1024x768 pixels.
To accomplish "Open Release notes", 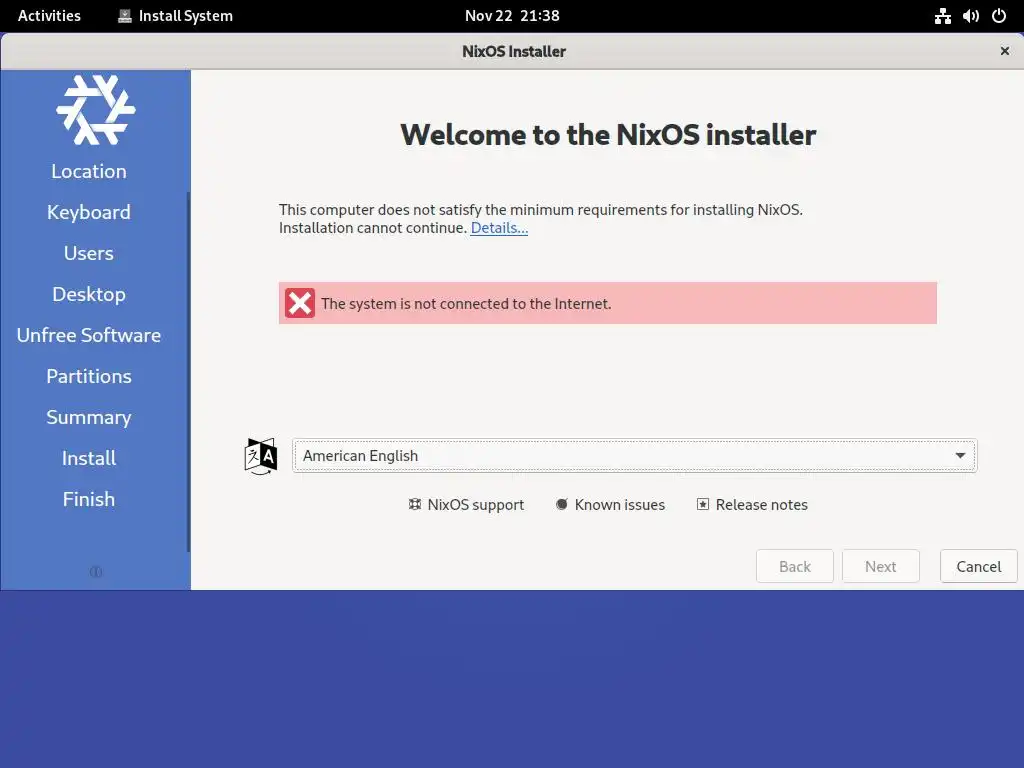I will [x=752, y=504].
